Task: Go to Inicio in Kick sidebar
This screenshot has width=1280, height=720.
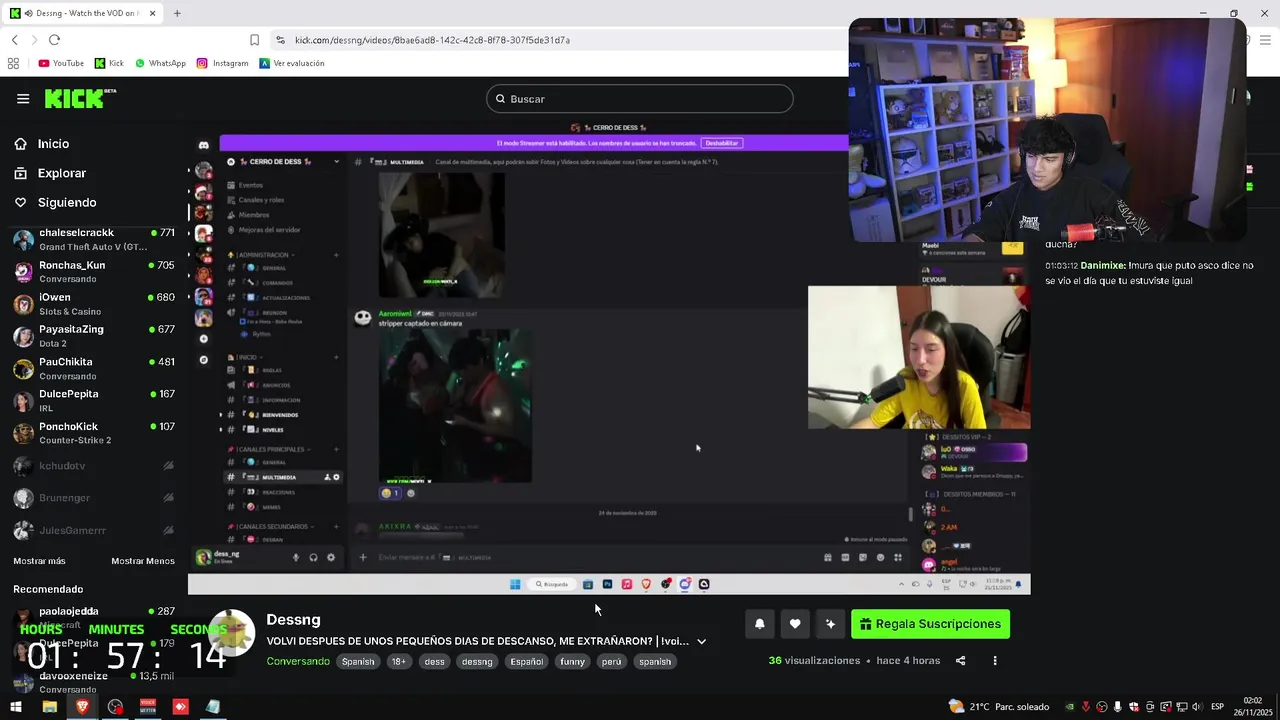Action: point(54,144)
